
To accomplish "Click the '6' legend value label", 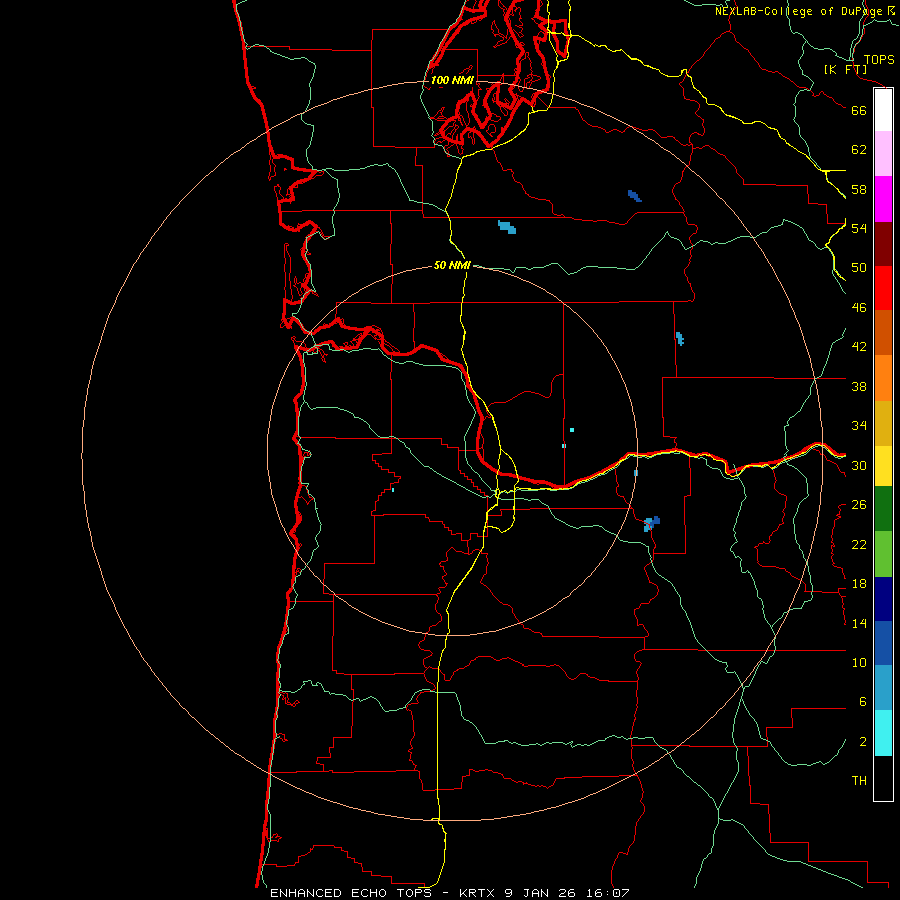I will 863,702.
